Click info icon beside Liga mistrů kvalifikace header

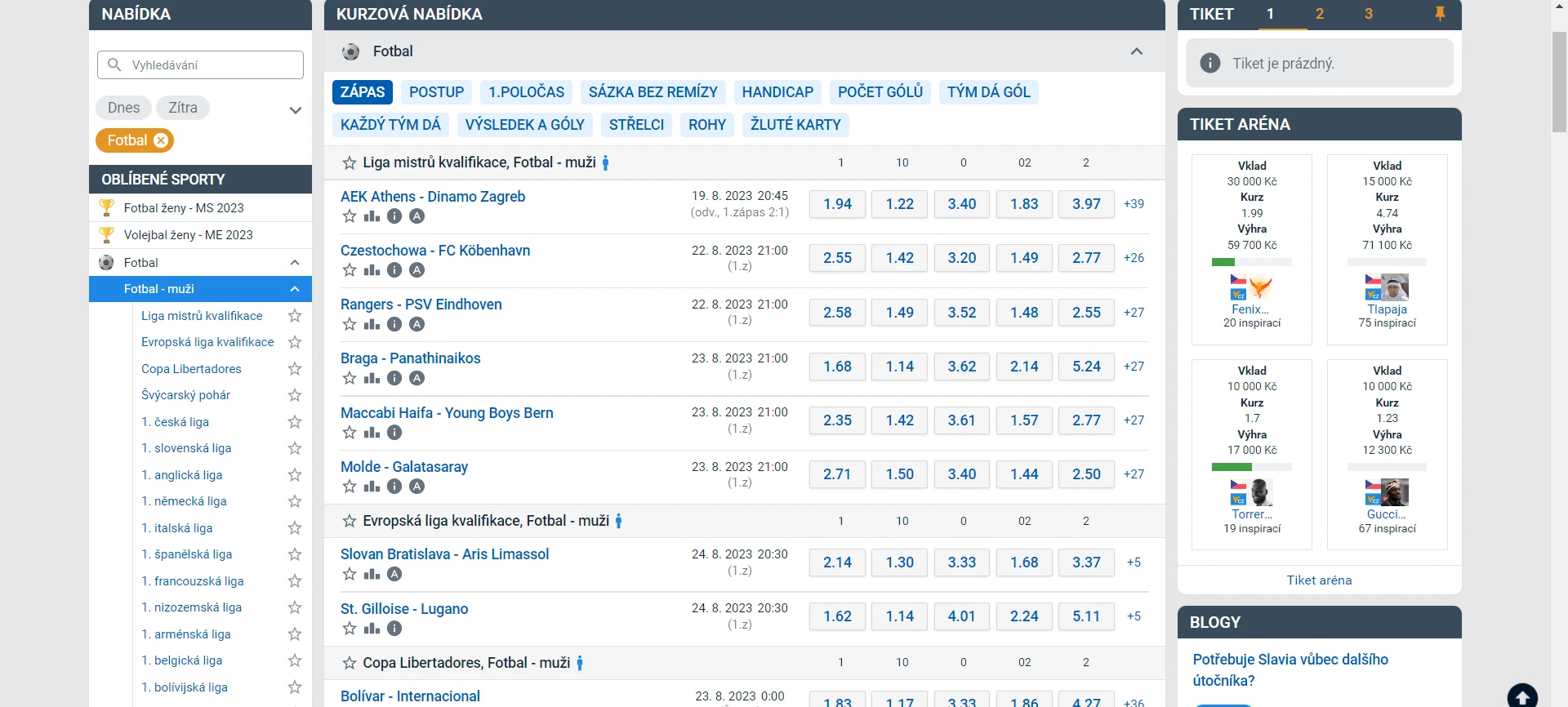point(605,162)
